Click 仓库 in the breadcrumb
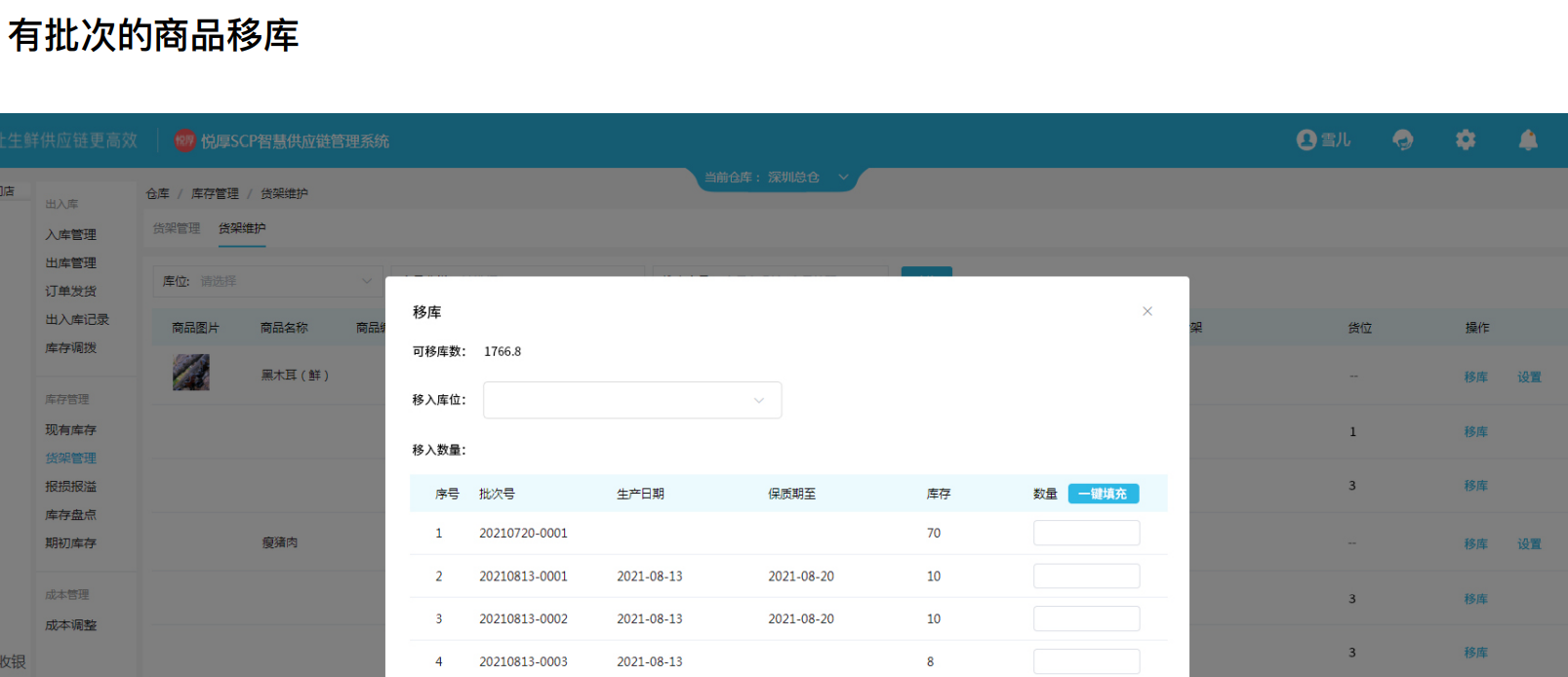Screen dimensions: 1568x677 click(x=157, y=194)
